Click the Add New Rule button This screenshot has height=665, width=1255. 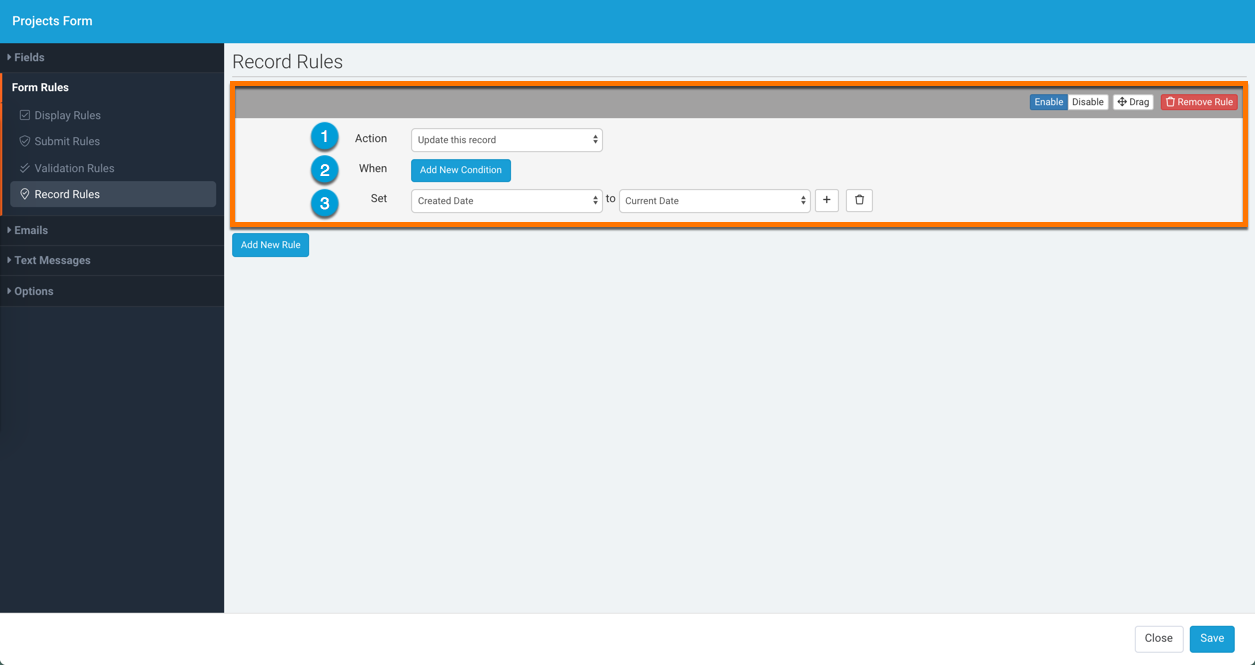pyautogui.click(x=270, y=245)
